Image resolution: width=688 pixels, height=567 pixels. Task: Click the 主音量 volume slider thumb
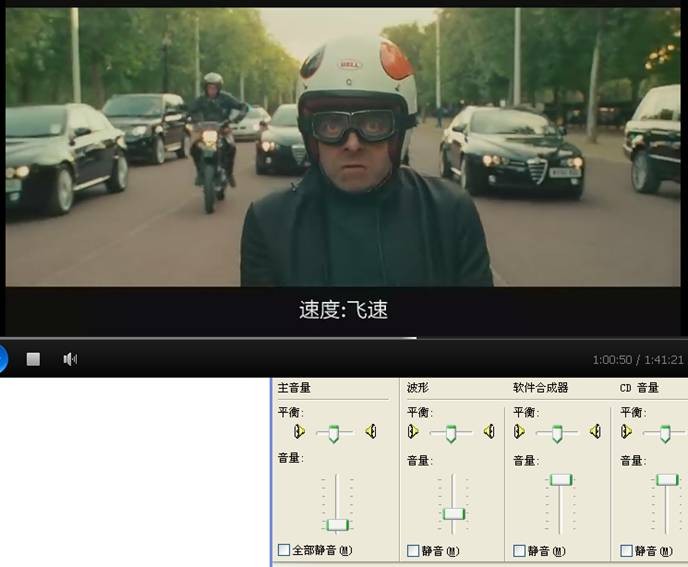point(337,525)
